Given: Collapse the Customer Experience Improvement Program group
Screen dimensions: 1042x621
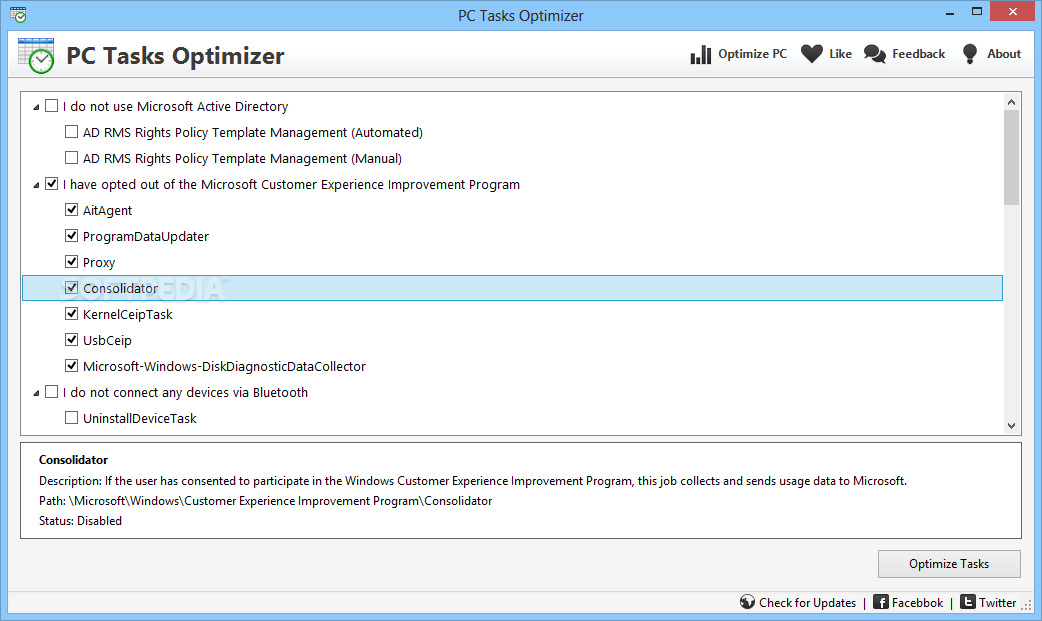Looking at the screenshot, I should point(36,185).
